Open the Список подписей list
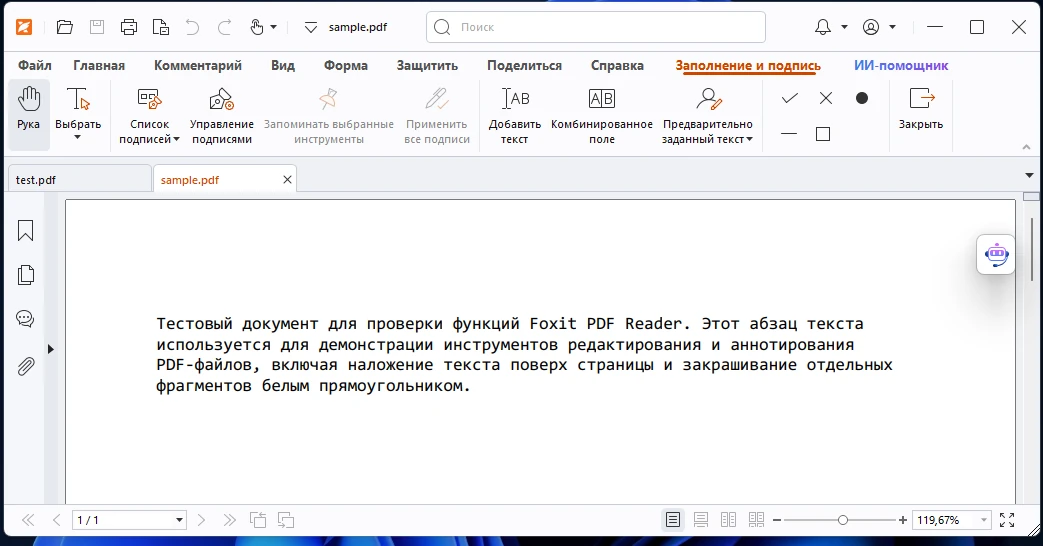The width and height of the screenshot is (1043, 546). point(150,116)
